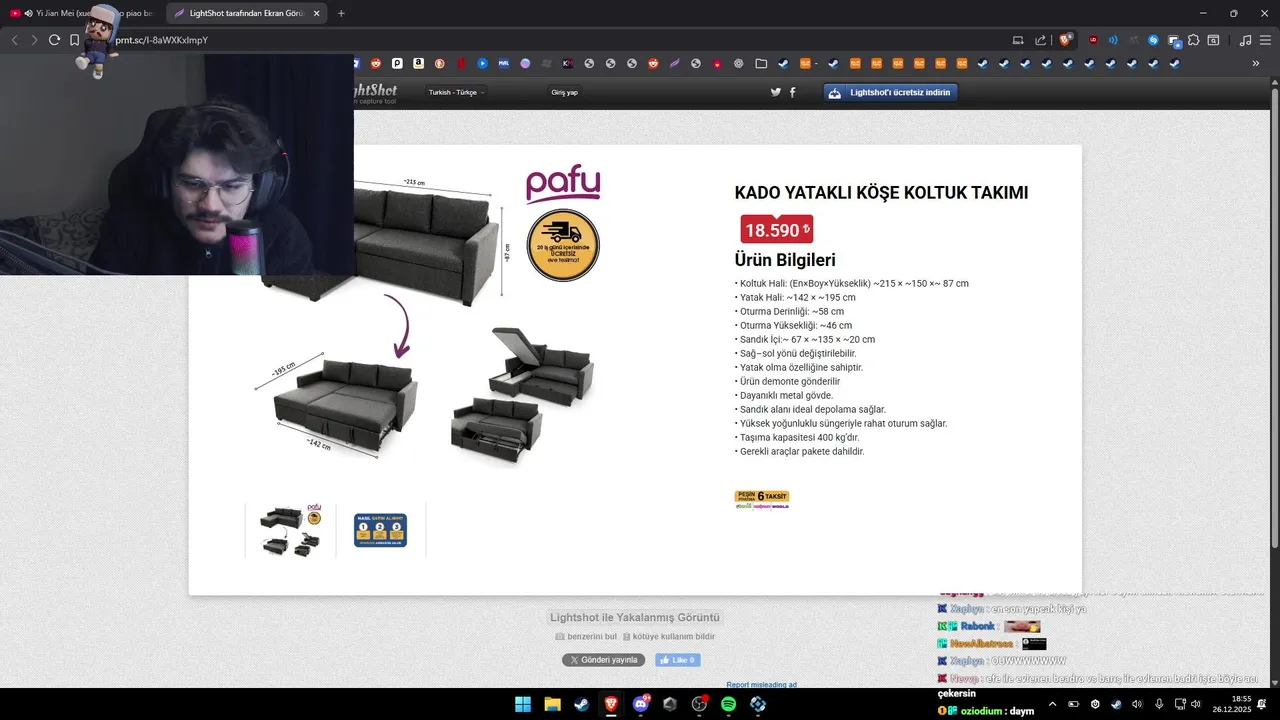
Task: Open Brave Shields lion icon
Action: [x=1065, y=40]
